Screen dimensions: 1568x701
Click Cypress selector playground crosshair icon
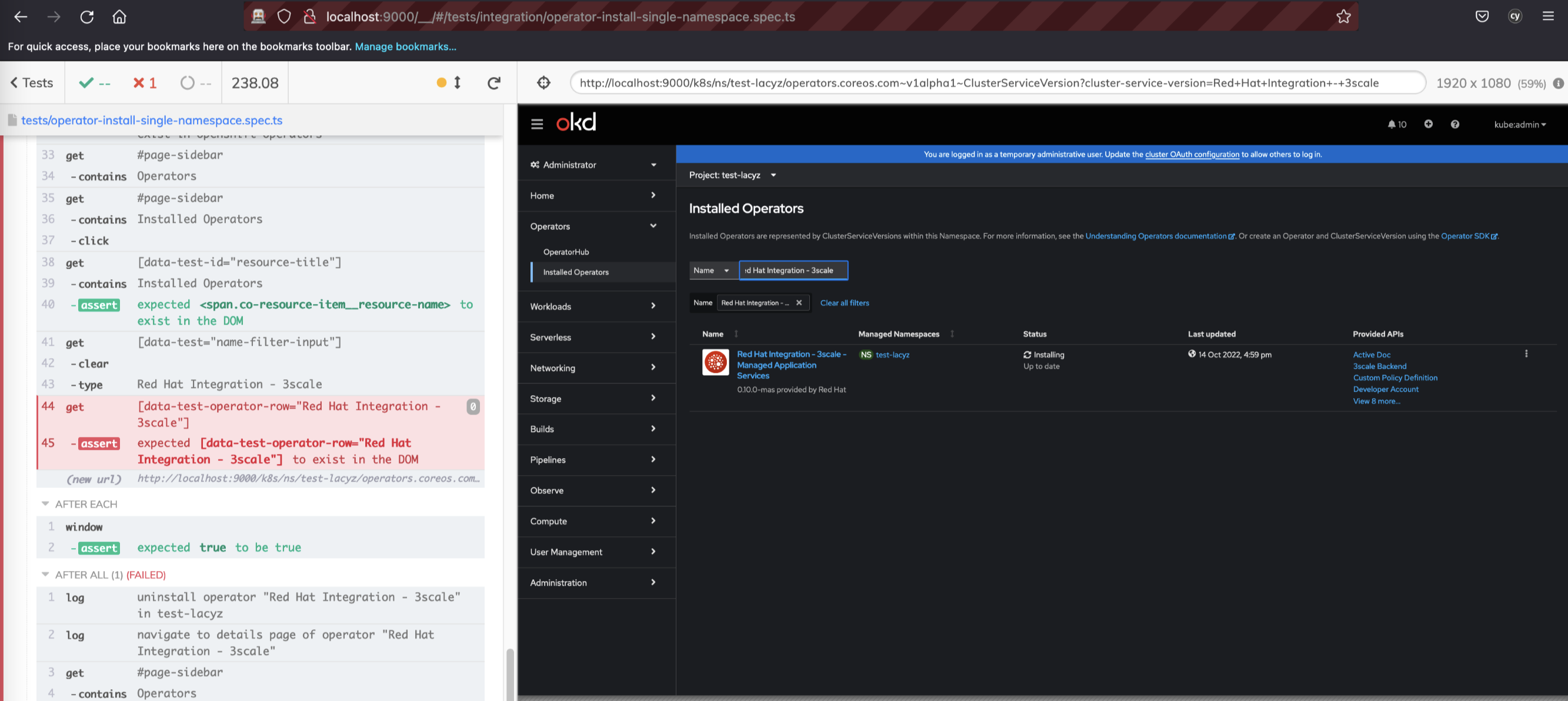pyautogui.click(x=543, y=83)
